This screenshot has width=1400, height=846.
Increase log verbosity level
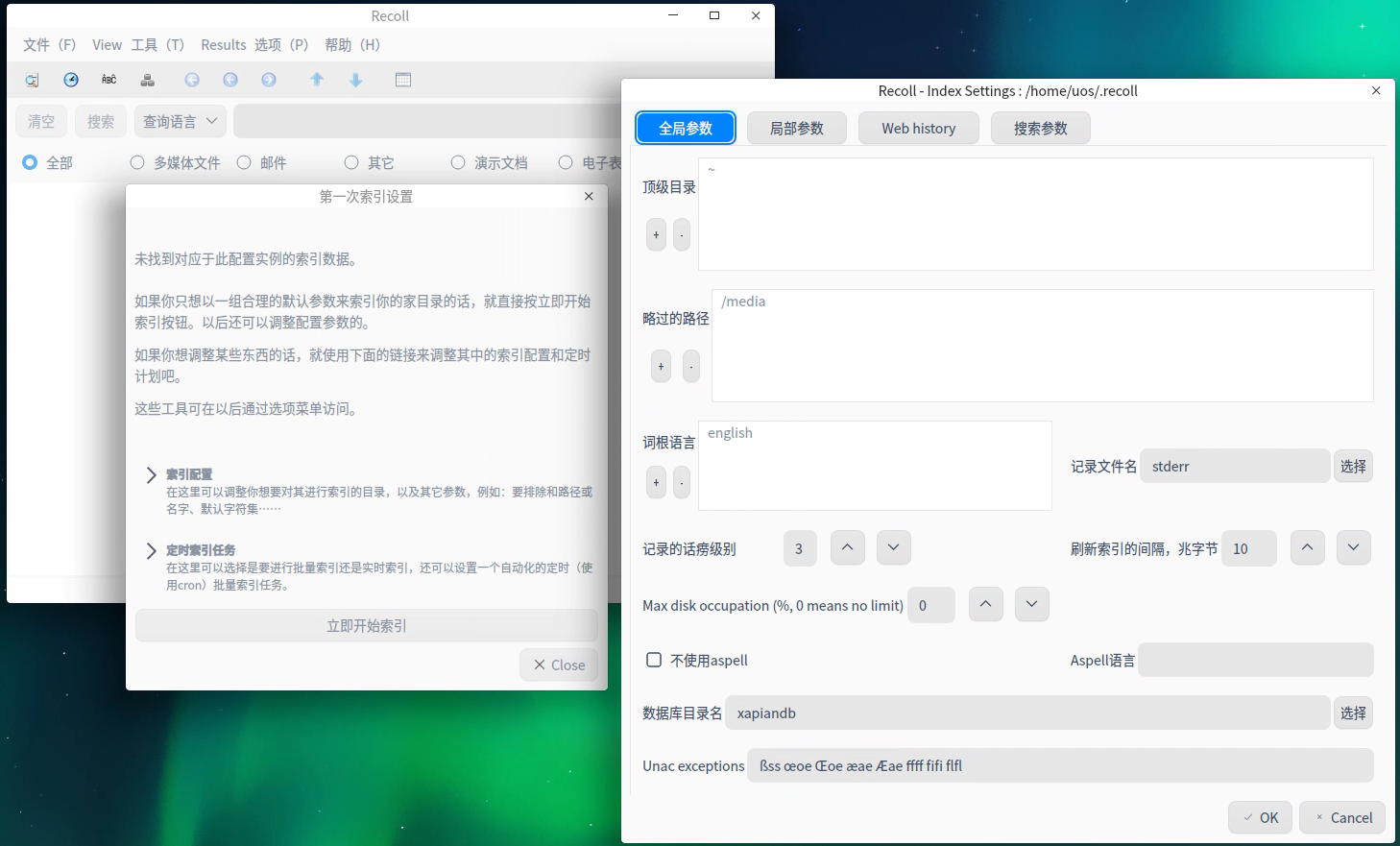pos(847,547)
